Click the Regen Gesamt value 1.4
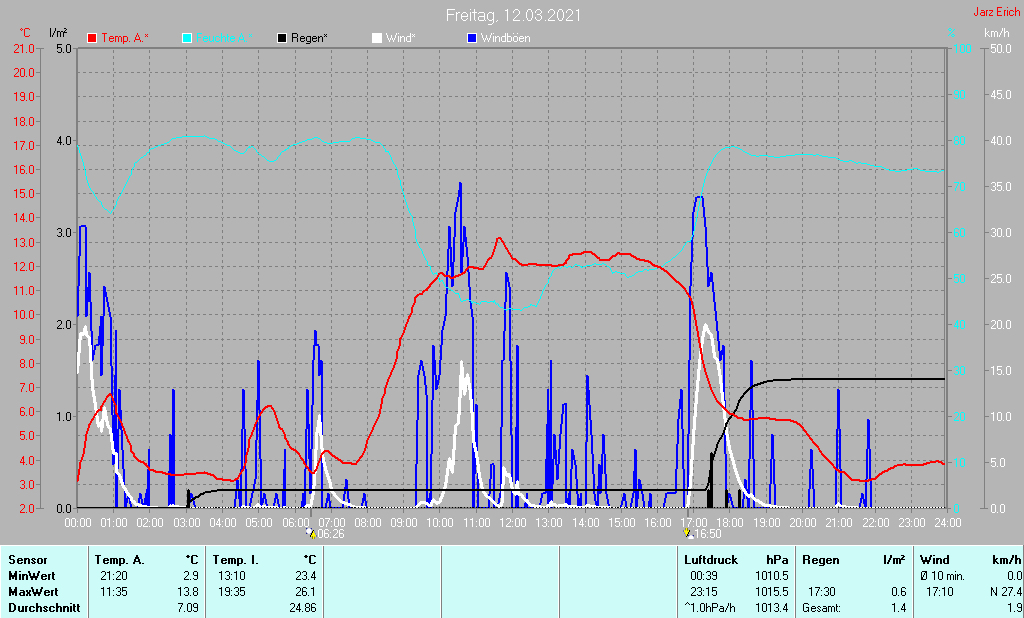Screen dimensions: 1024x618 [899, 608]
